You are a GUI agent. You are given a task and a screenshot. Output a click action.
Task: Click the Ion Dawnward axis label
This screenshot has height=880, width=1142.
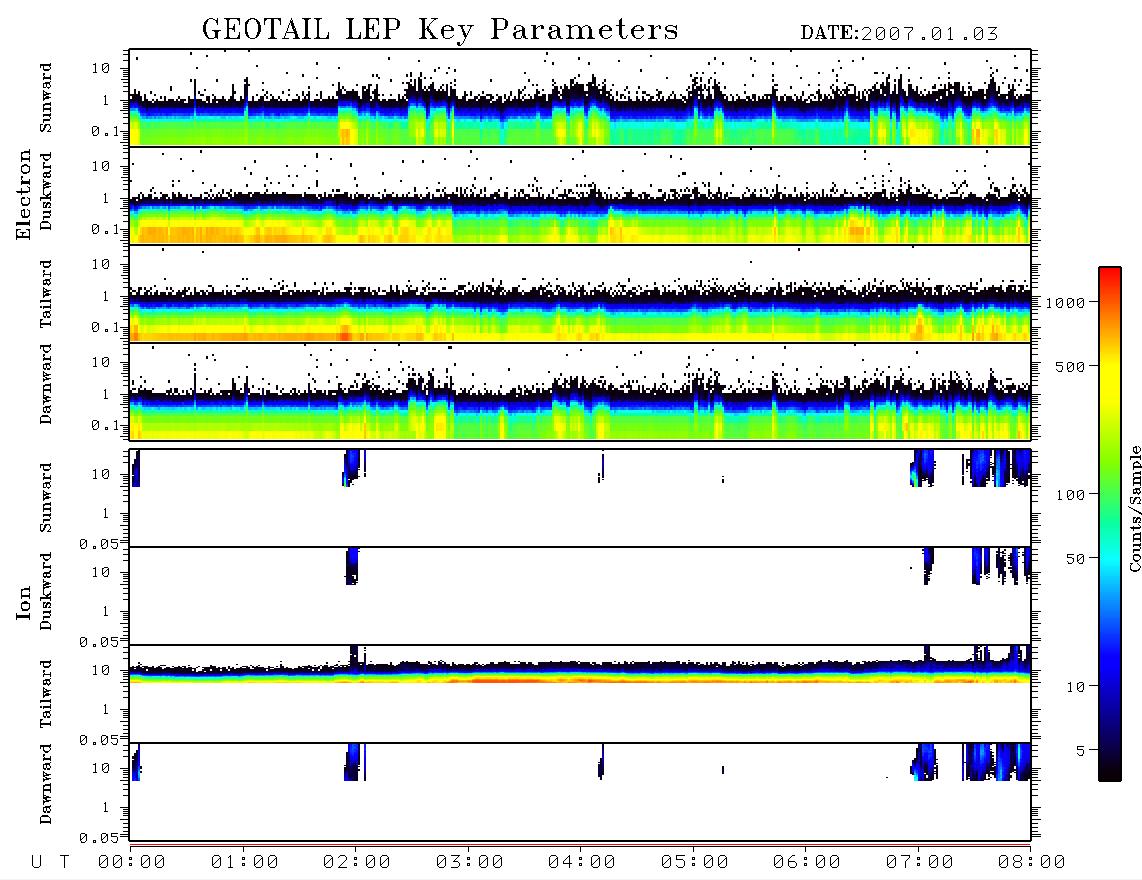(46, 784)
